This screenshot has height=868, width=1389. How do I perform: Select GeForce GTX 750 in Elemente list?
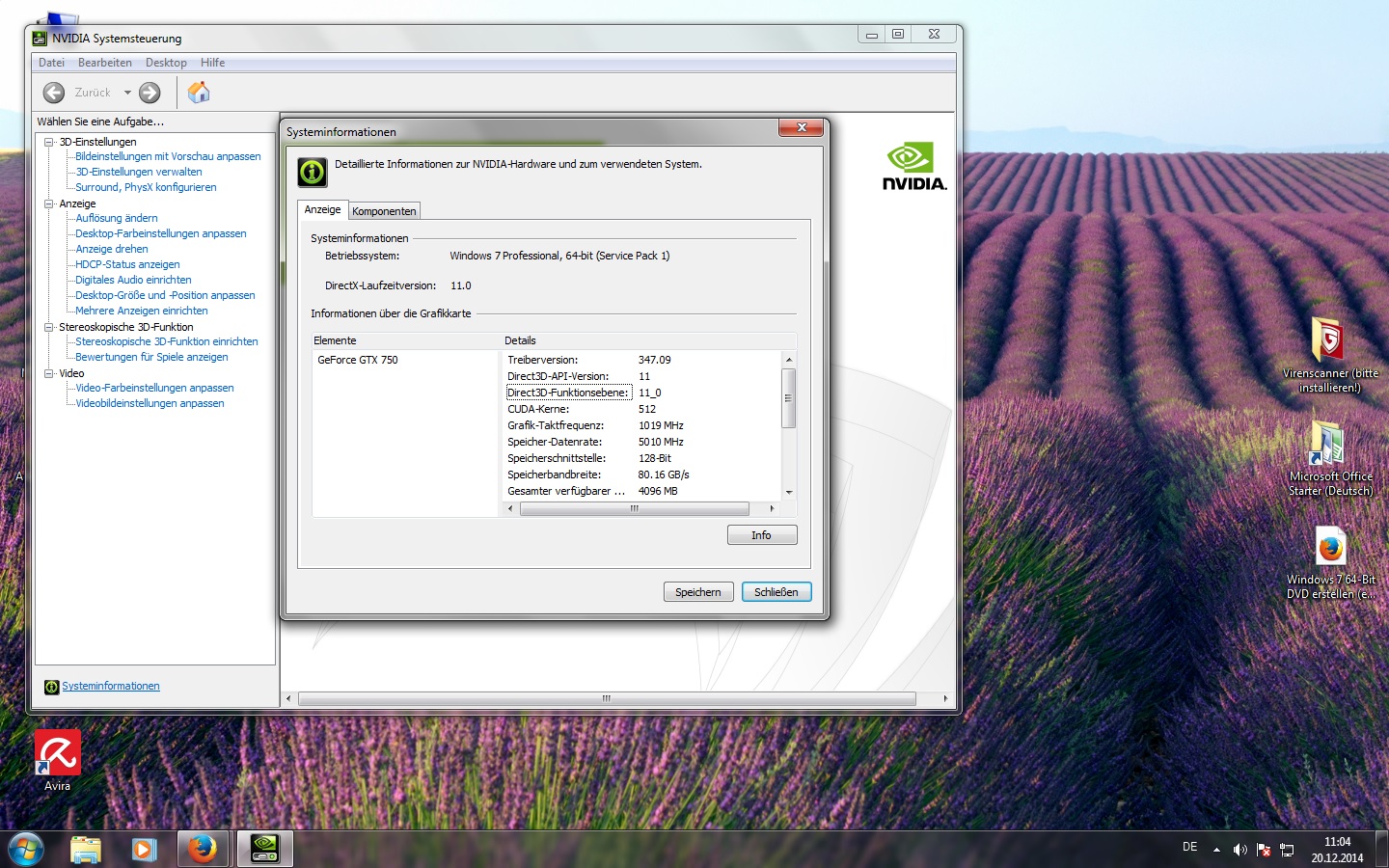358,360
